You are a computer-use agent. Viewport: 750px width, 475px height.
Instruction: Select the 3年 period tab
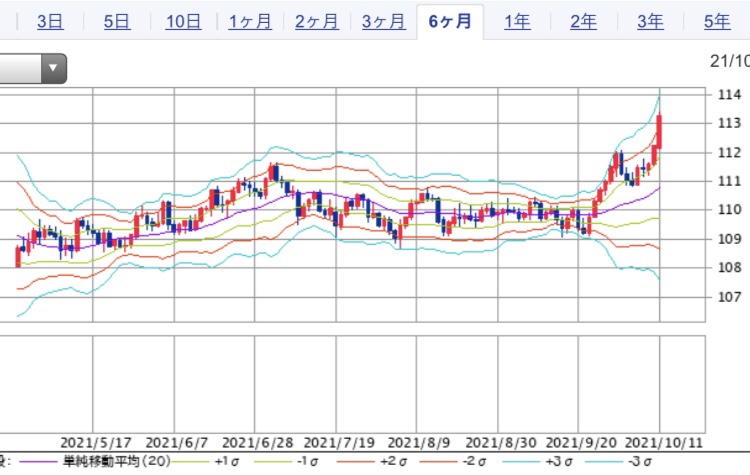[650, 22]
